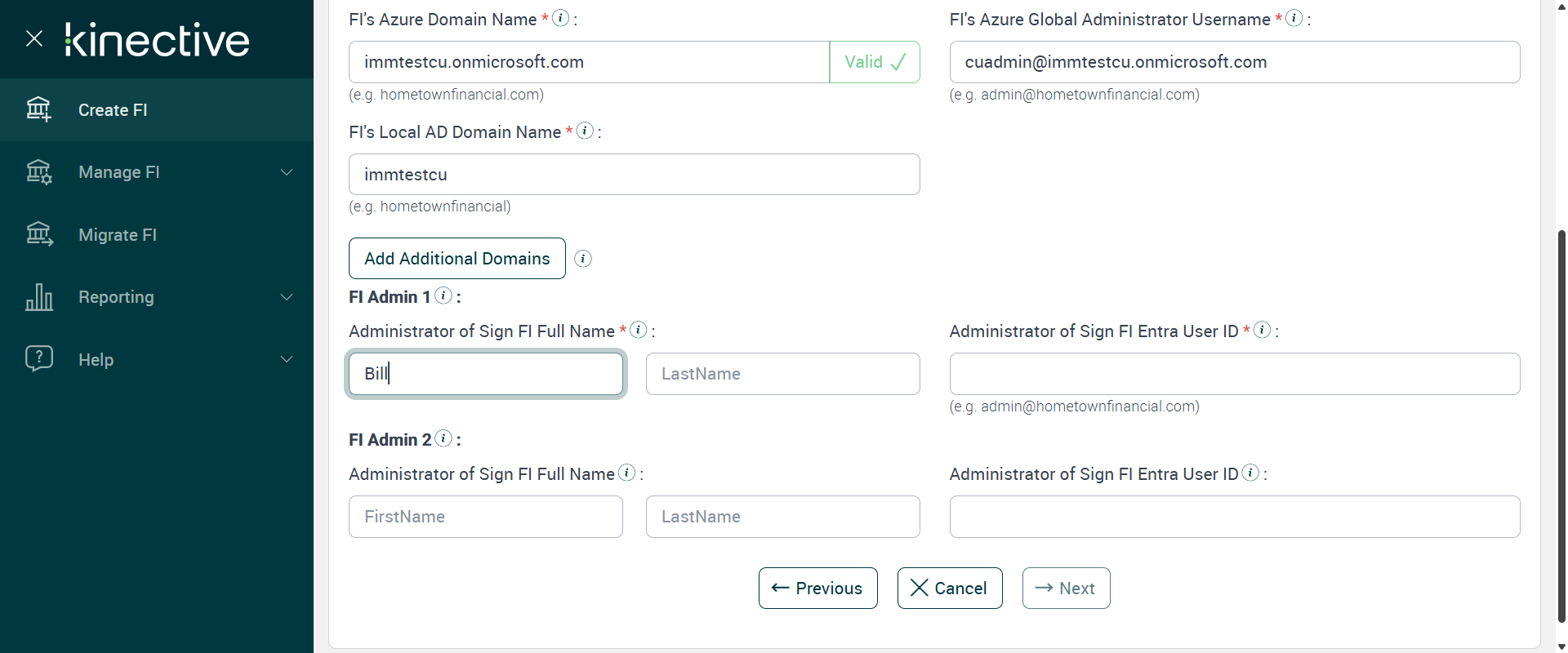Close the sidebar with the X icon
The image size is (1568, 653).
tap(34, 38)
